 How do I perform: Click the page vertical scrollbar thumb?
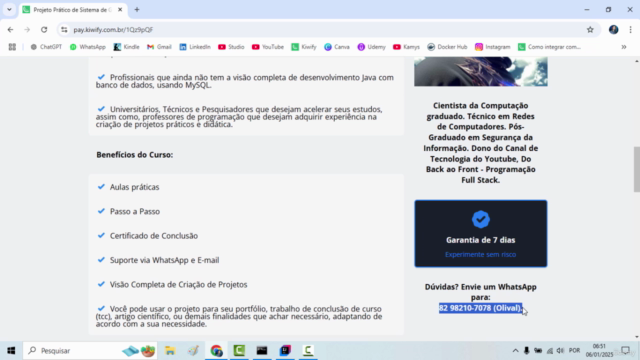[x=636, y=169]
